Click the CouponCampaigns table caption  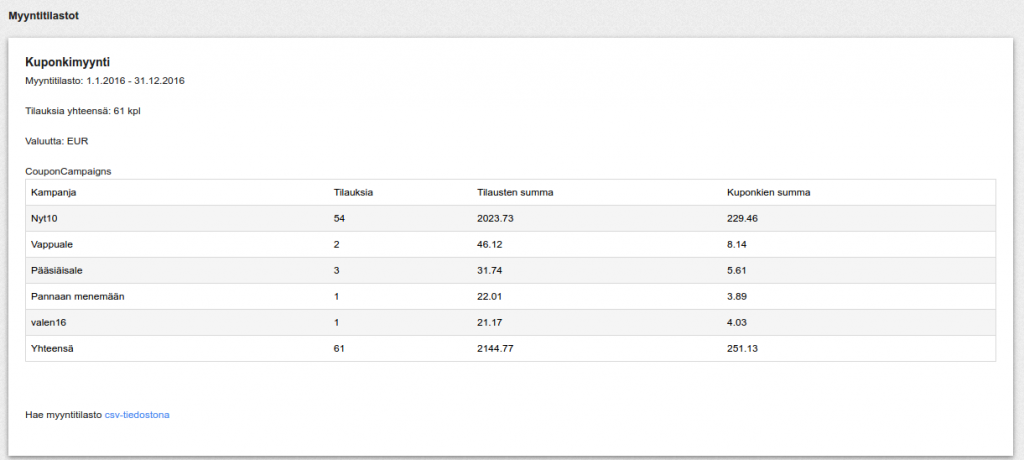click(69, 172)
